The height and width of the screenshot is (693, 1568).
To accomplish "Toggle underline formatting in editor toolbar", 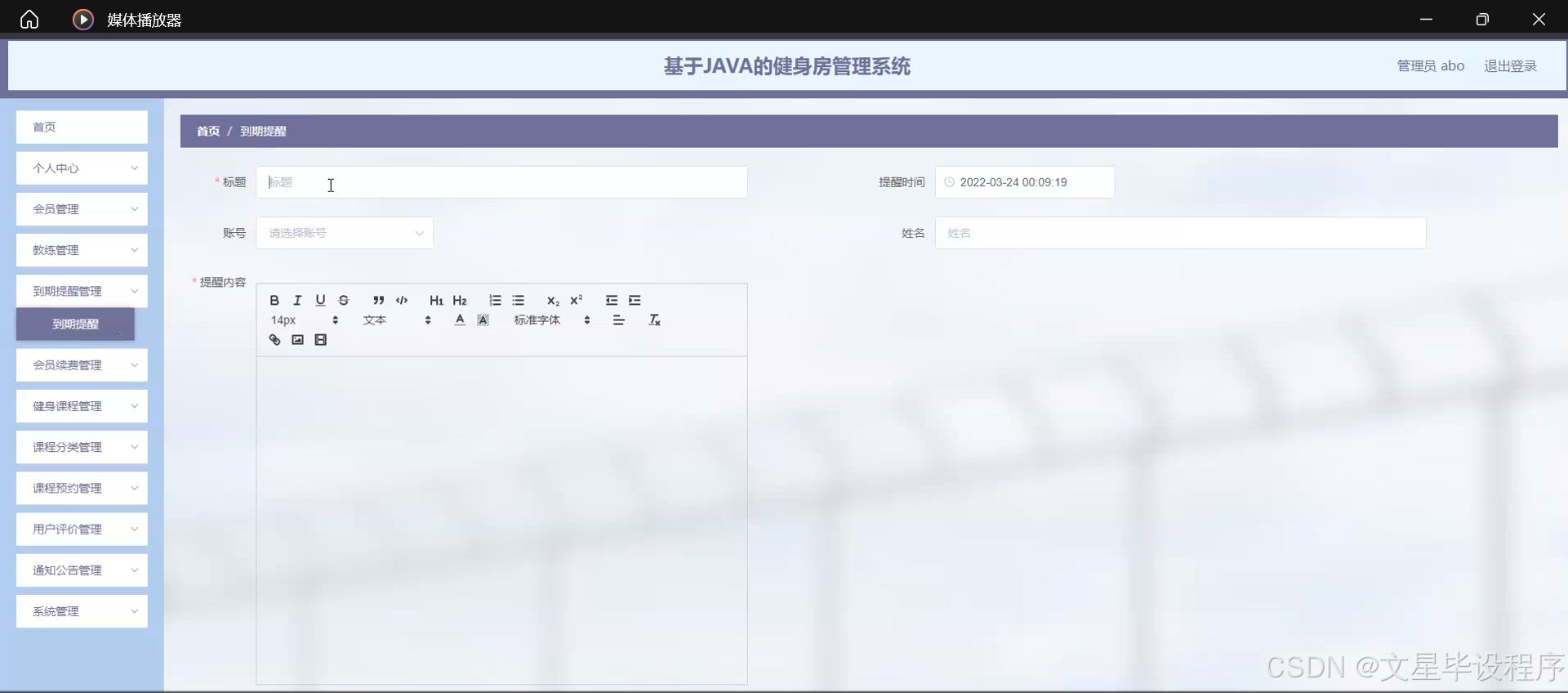I will click(x=320, y=301).
